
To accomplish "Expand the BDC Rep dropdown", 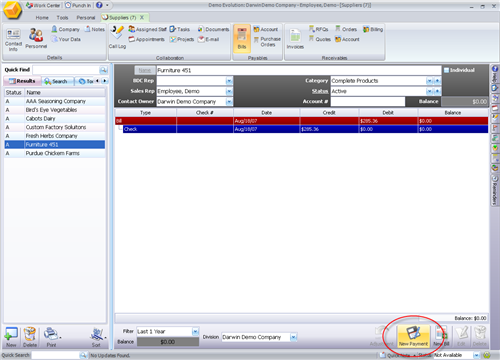I will pyautogui.click(x=229, y=81).
